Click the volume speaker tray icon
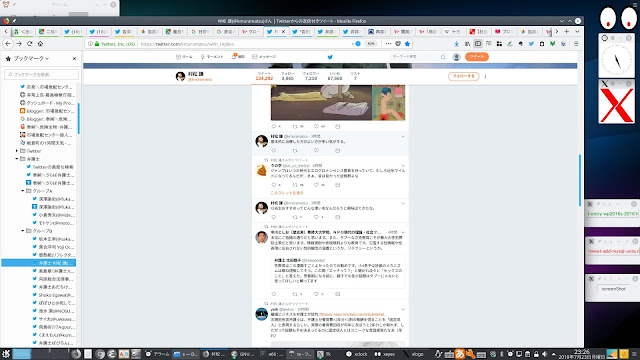Screen dimensions: 640x360 pos(544,354)
